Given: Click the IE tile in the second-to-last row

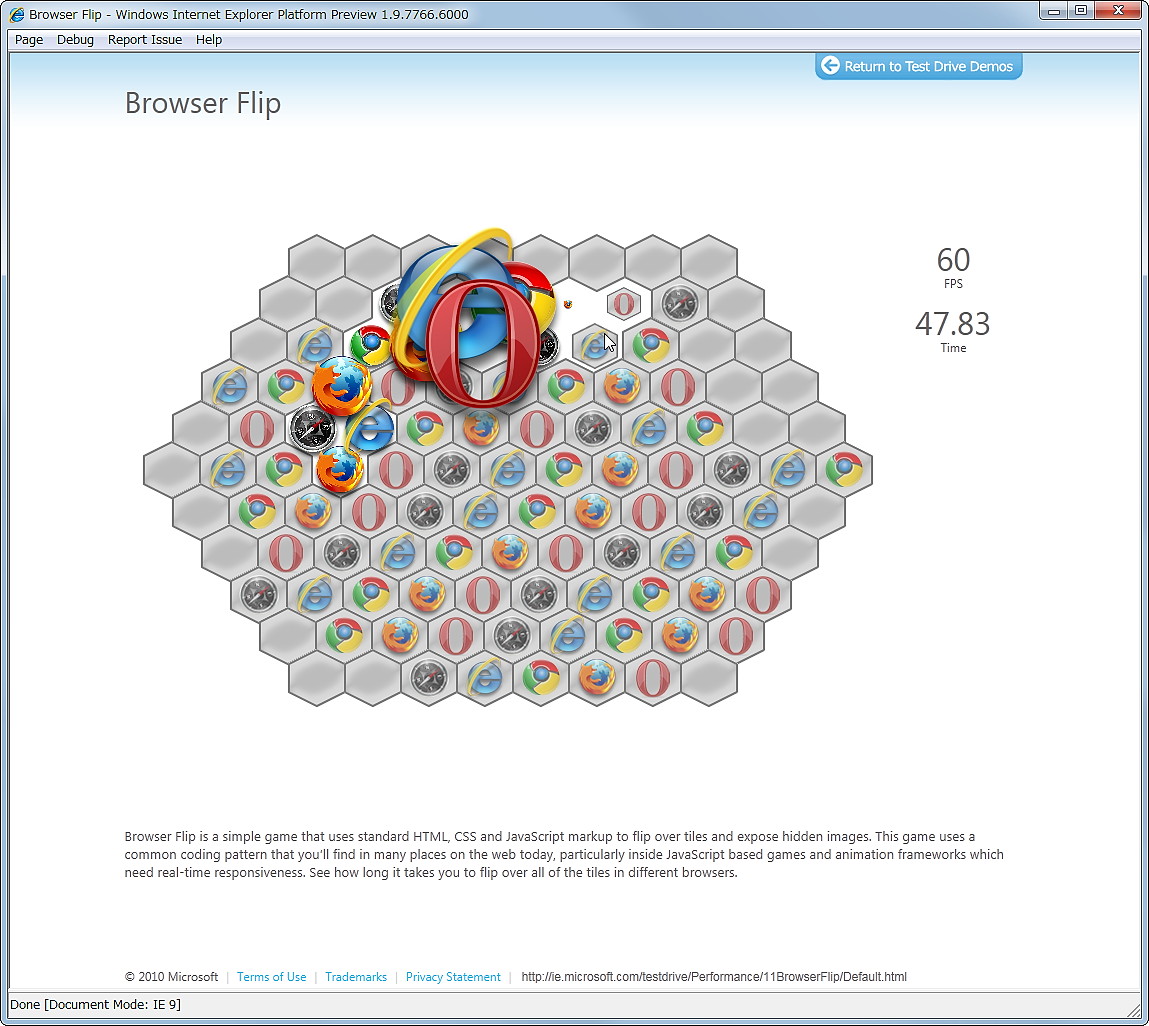Looking at the screenshot, I should pos(568,635).
